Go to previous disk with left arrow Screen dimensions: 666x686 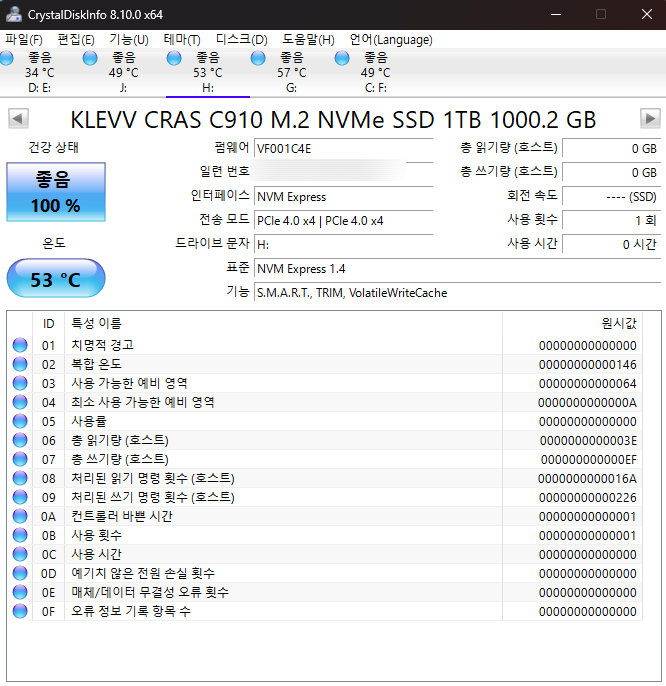pyautogui.click(x=18, y=119)
